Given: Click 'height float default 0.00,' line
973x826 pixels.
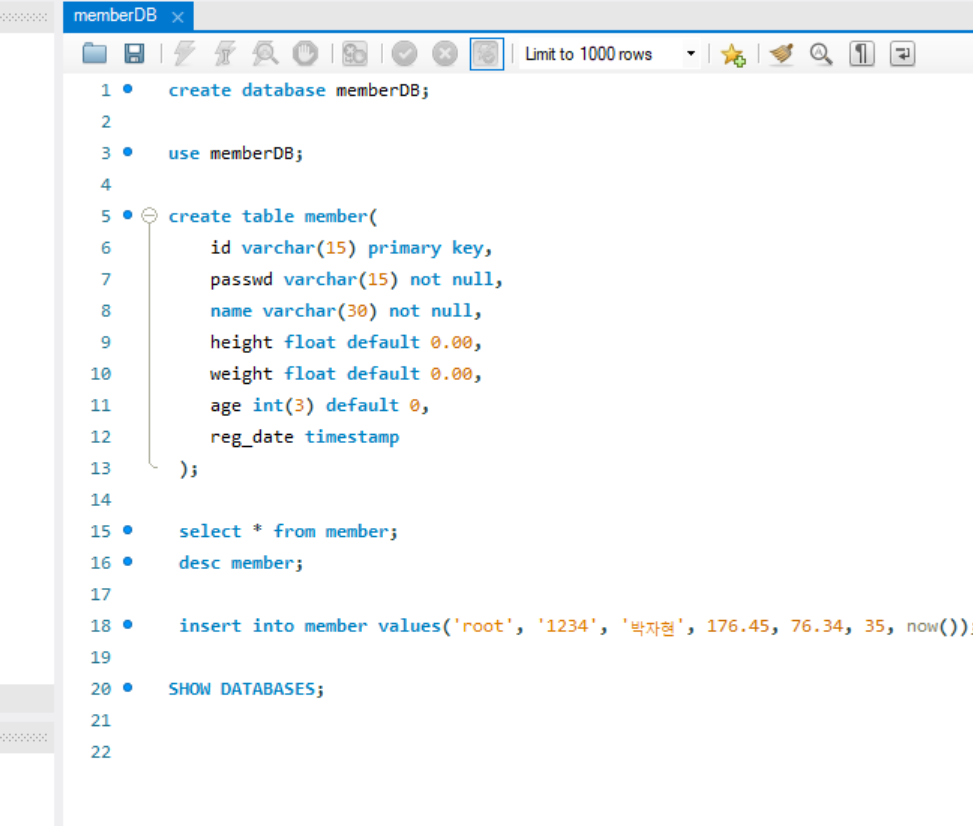Looking at the screenshot, I should tap(346, 343).
